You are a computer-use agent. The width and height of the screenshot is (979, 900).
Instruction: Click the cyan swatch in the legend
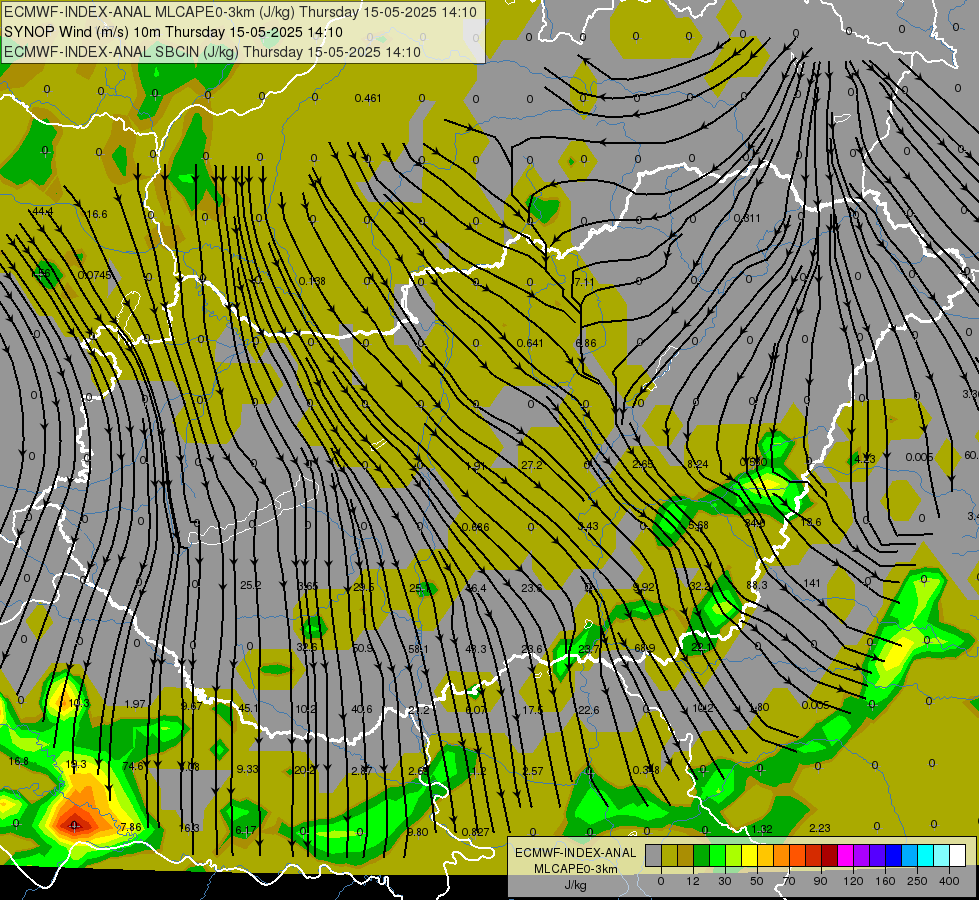925,856
